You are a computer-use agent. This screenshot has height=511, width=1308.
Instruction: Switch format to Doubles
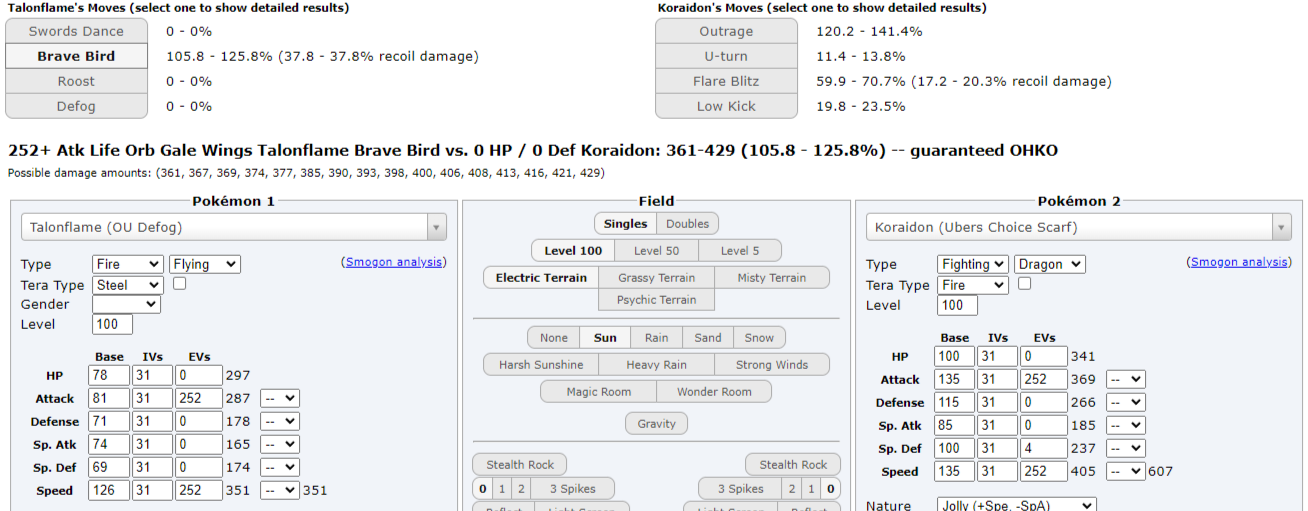coord(688,224)
